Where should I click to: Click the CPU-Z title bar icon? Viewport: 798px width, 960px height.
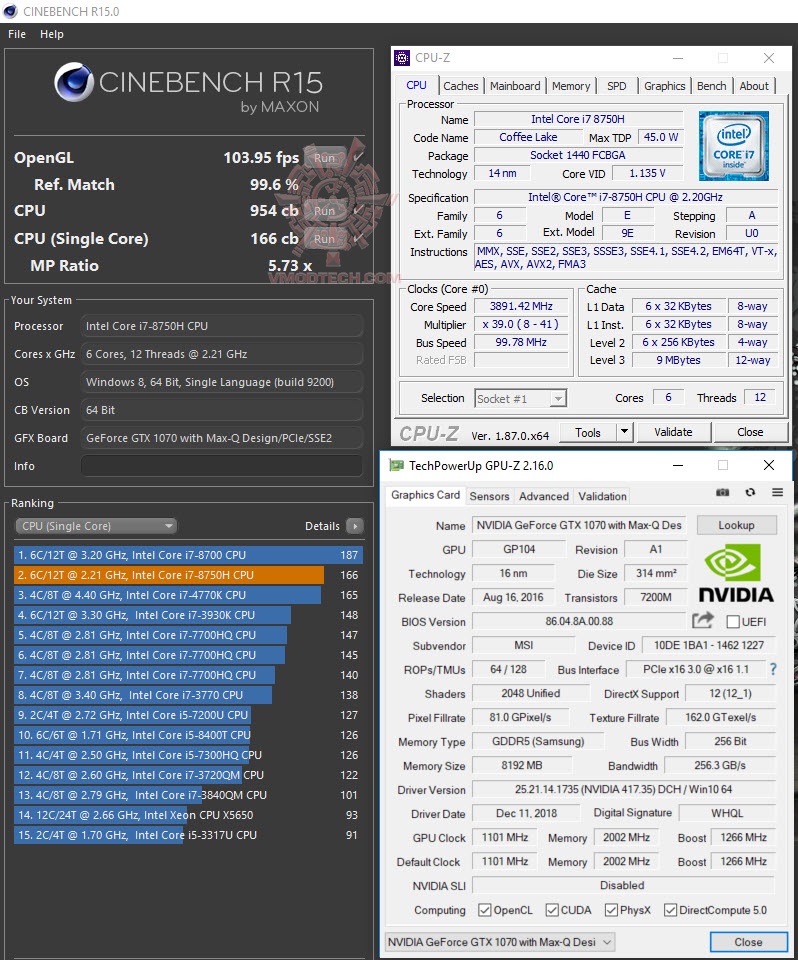[x=402, y=58]
